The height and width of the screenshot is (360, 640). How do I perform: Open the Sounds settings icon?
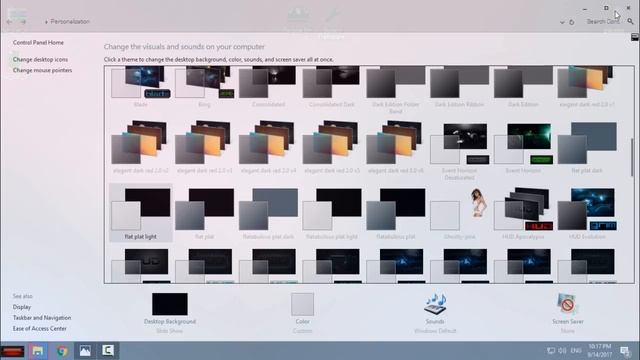435,304
